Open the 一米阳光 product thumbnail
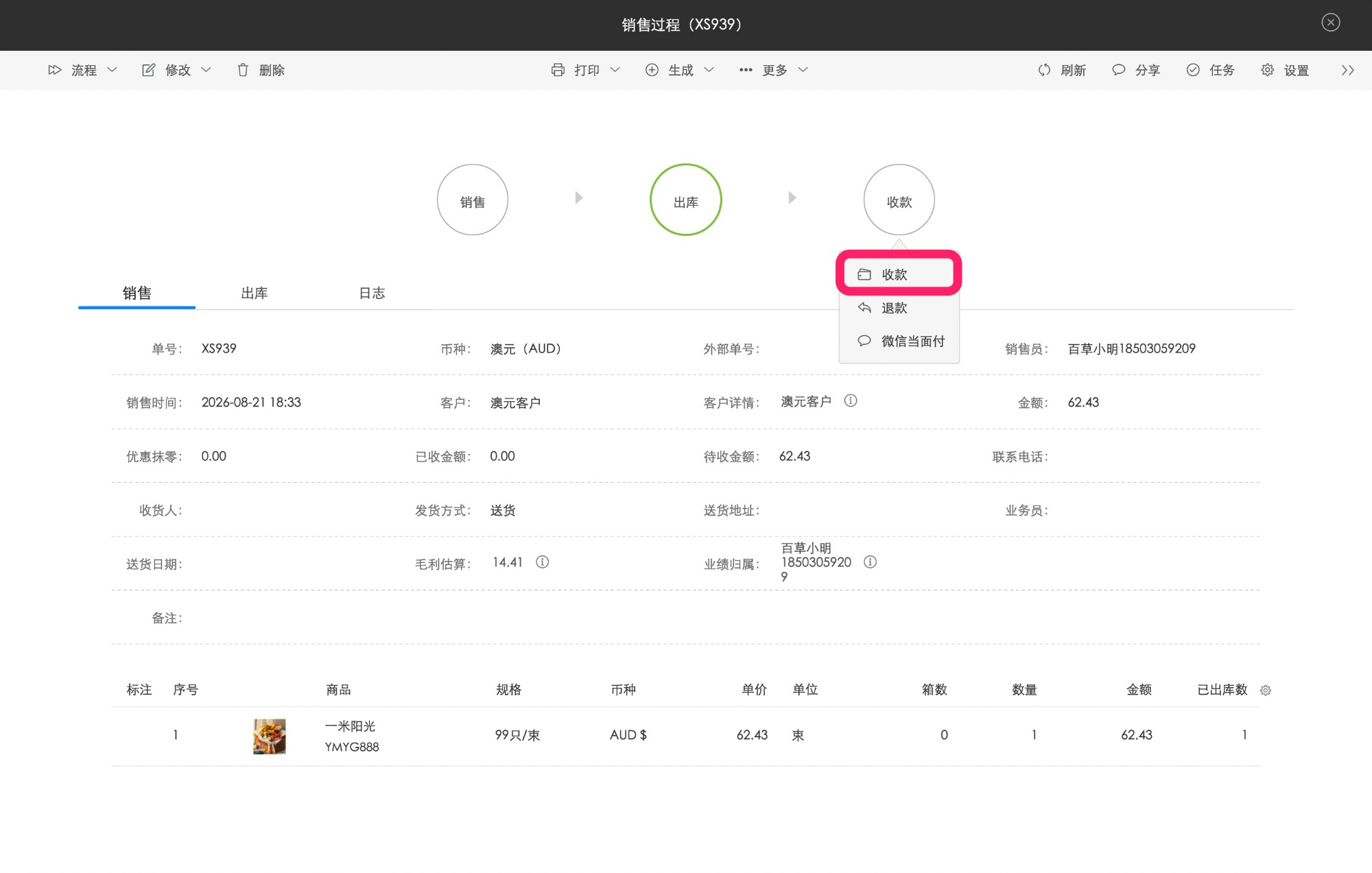 click(270, 737)
